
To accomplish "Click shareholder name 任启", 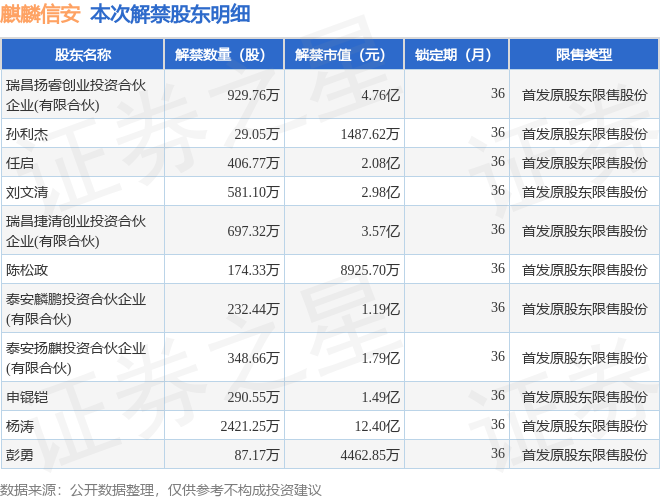I will pyautogui.click(x=20, y=163).
